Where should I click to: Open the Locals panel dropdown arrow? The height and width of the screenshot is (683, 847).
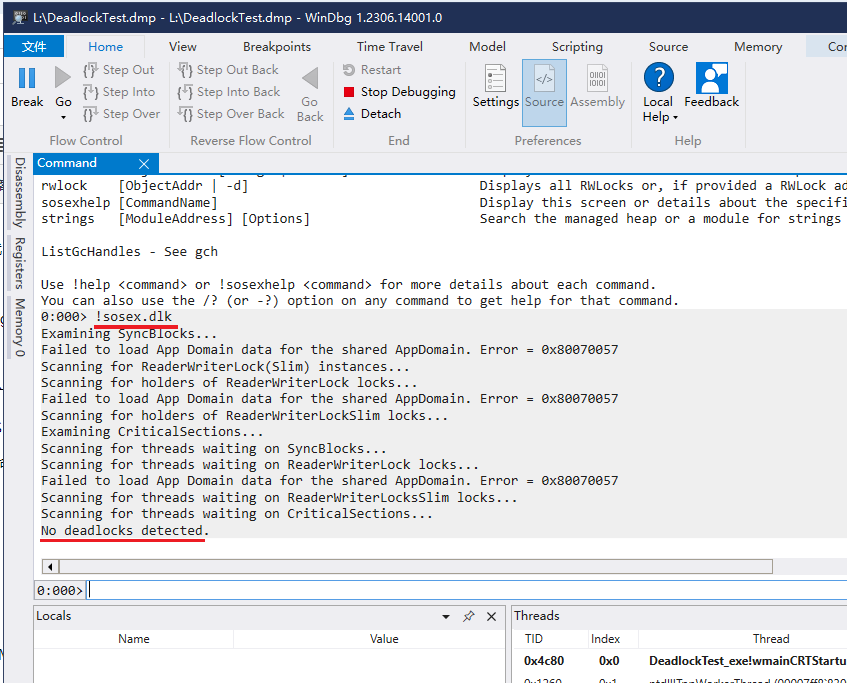coord(447,616)
